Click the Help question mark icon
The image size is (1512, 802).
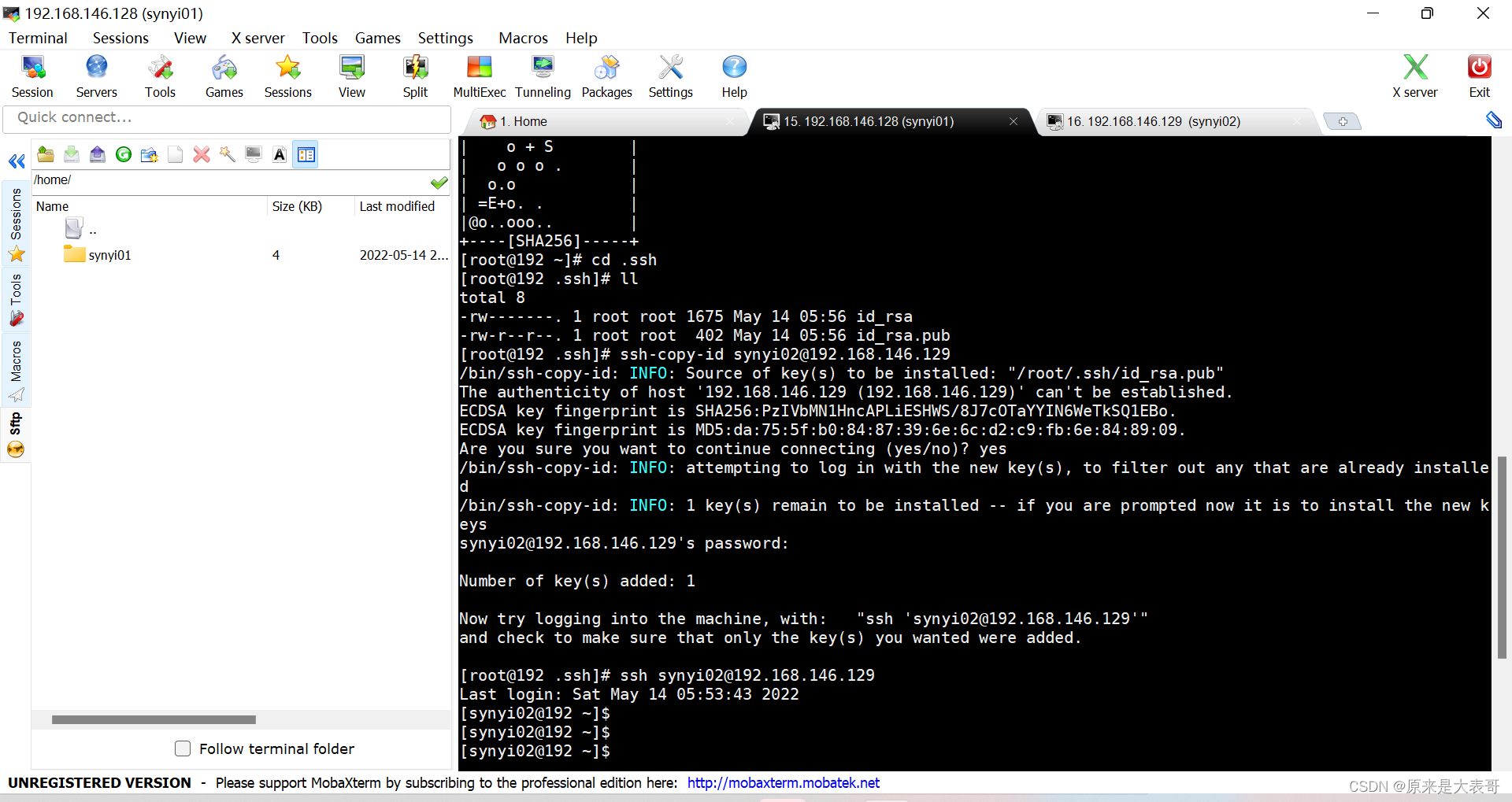(734, 76)
